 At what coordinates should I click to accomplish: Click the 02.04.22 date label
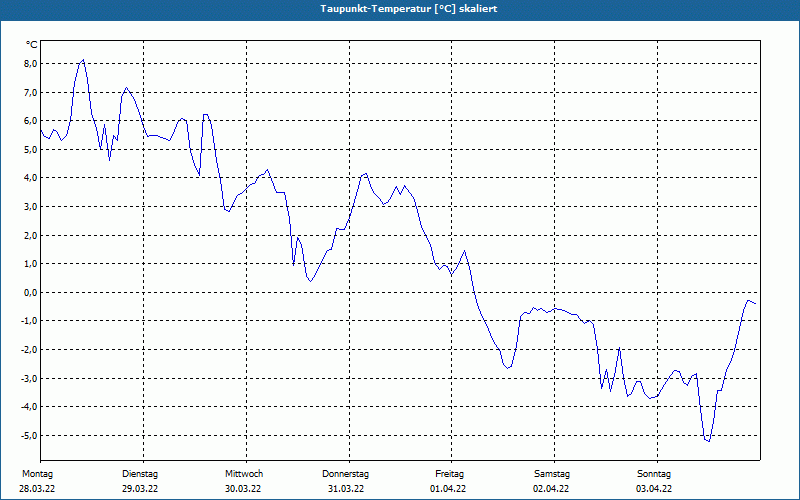[x=551, y=489]
